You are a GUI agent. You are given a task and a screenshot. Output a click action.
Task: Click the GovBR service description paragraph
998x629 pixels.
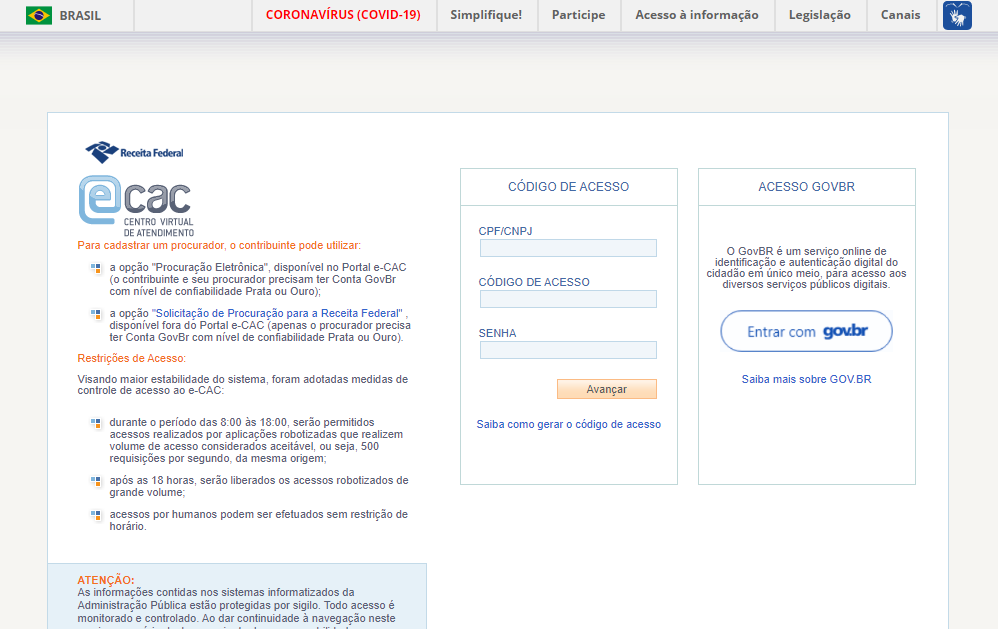pyautogui.click(x=806, y=267)
